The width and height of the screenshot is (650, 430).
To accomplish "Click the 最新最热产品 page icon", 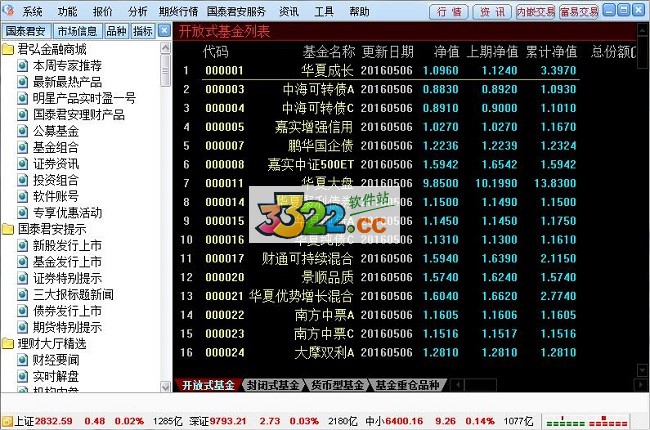I will (23, 82).
